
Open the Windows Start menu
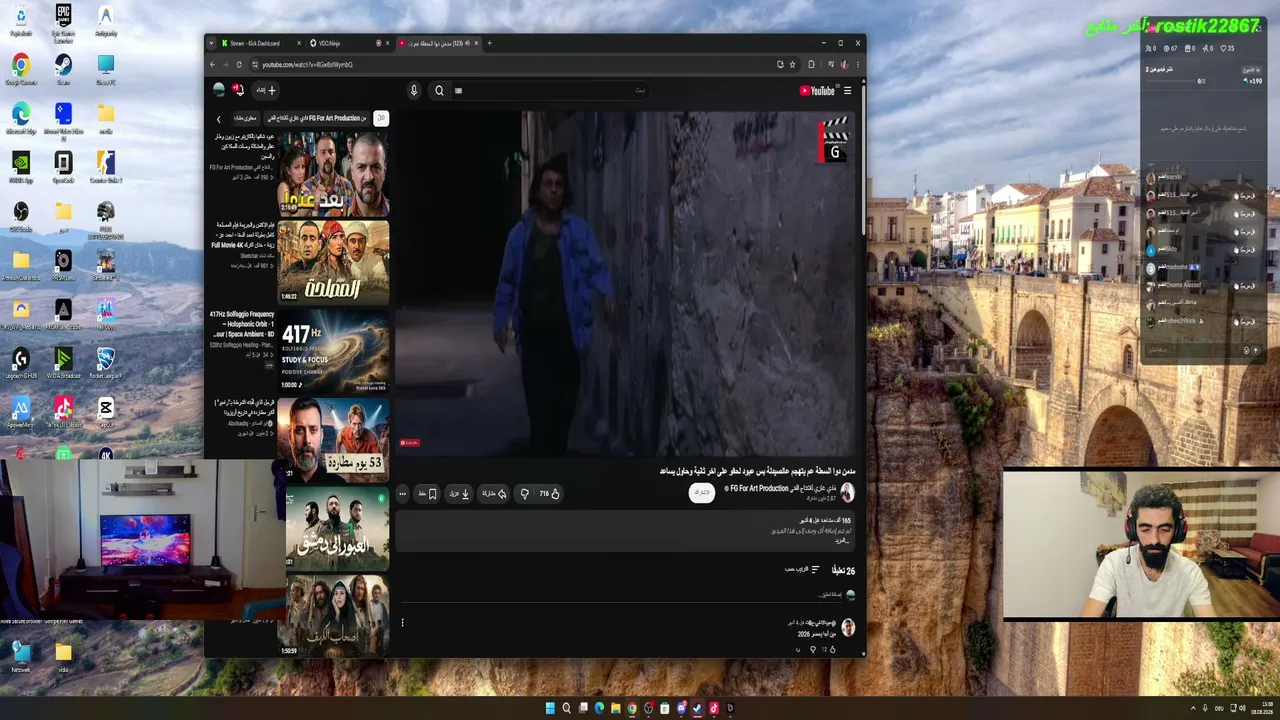[550, 708]
